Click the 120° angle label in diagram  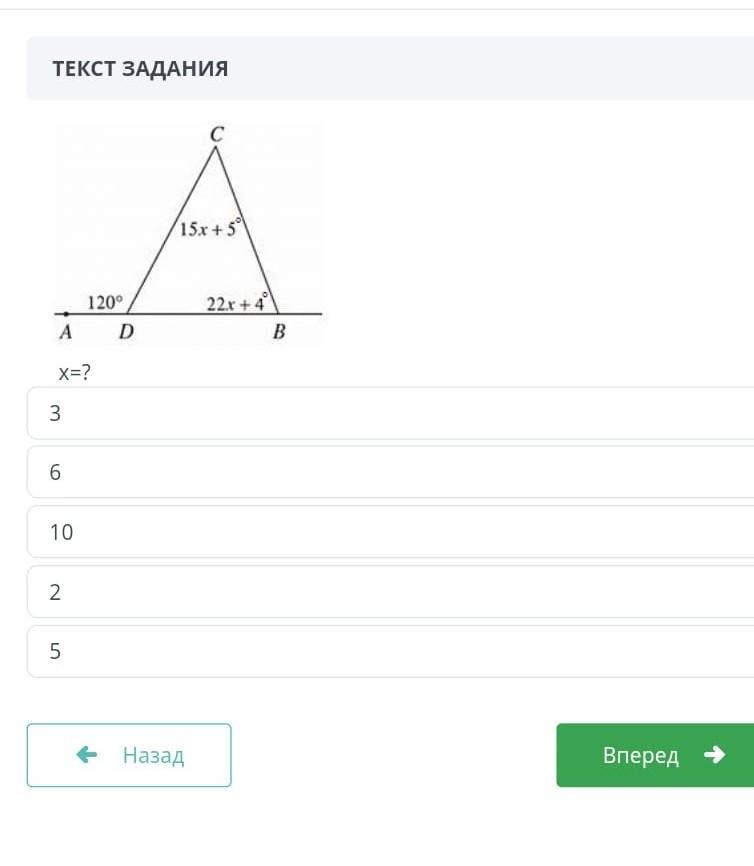(x=104, y=302)
